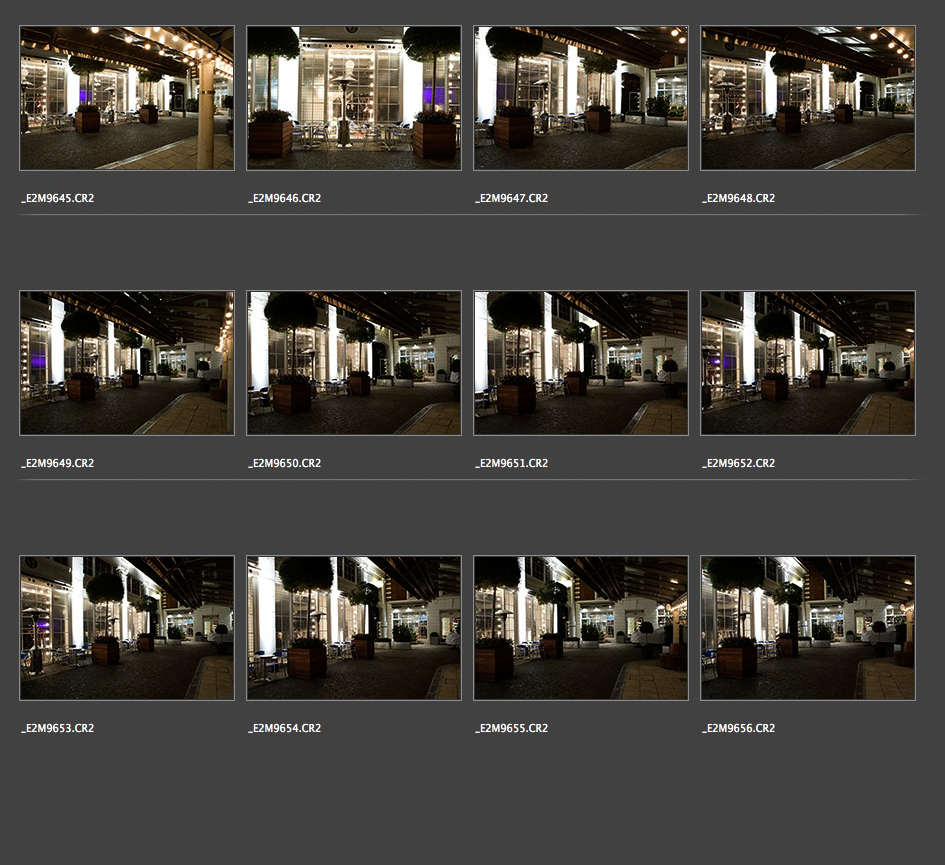
Task: Choose the _E2M9650.CR2 thumbnail image
Action: pos(354,363)
